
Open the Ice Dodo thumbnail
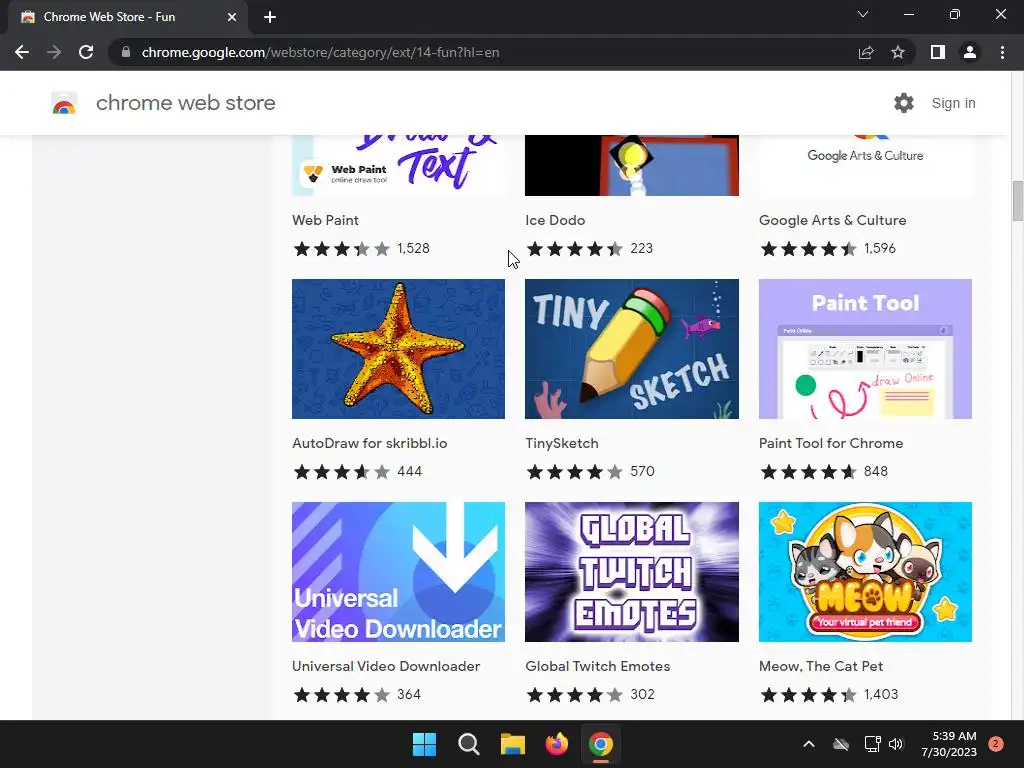coord(632,165)
